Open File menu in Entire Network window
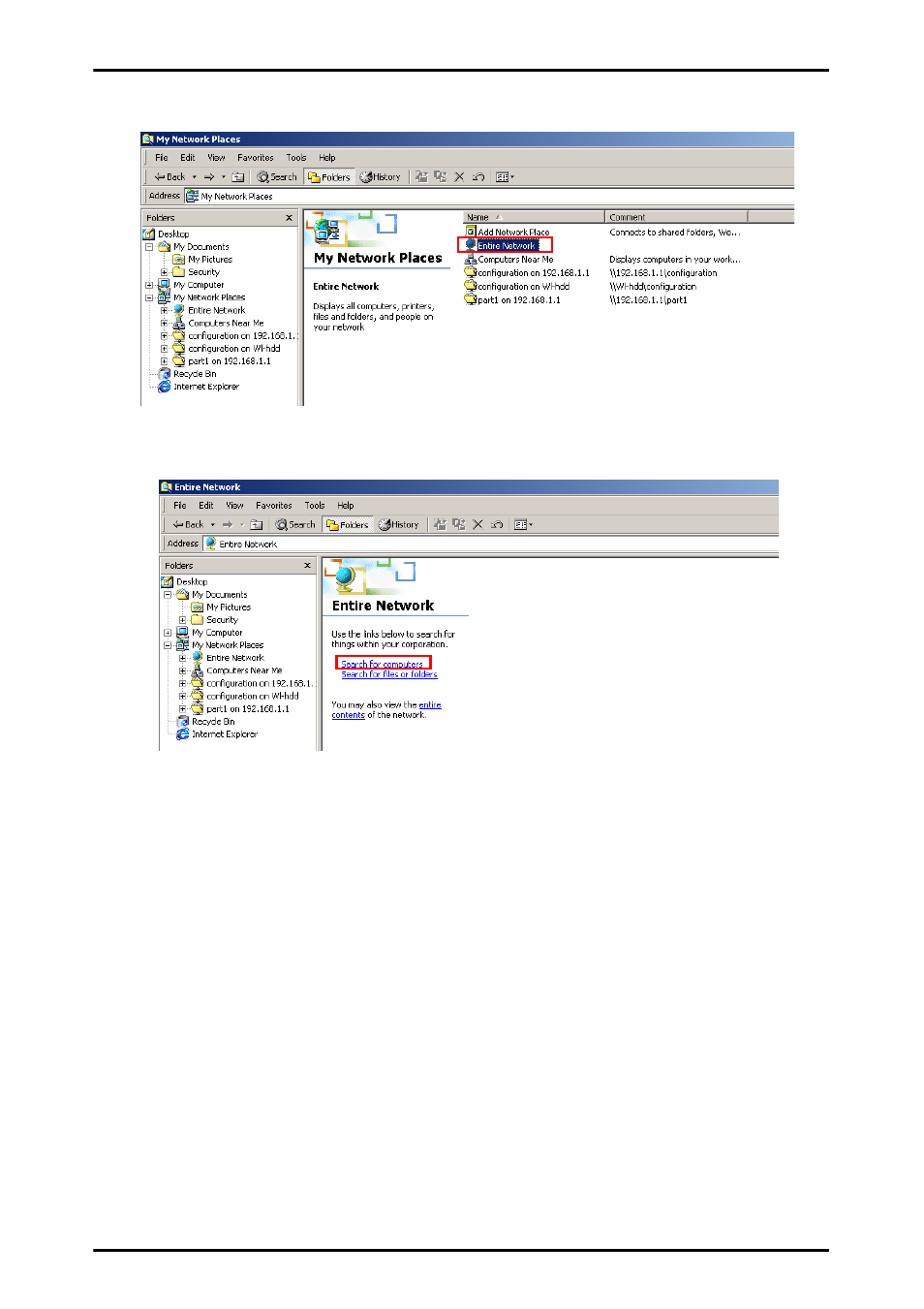This screenshot has width=924, height=1309. (x=180, y=506)
